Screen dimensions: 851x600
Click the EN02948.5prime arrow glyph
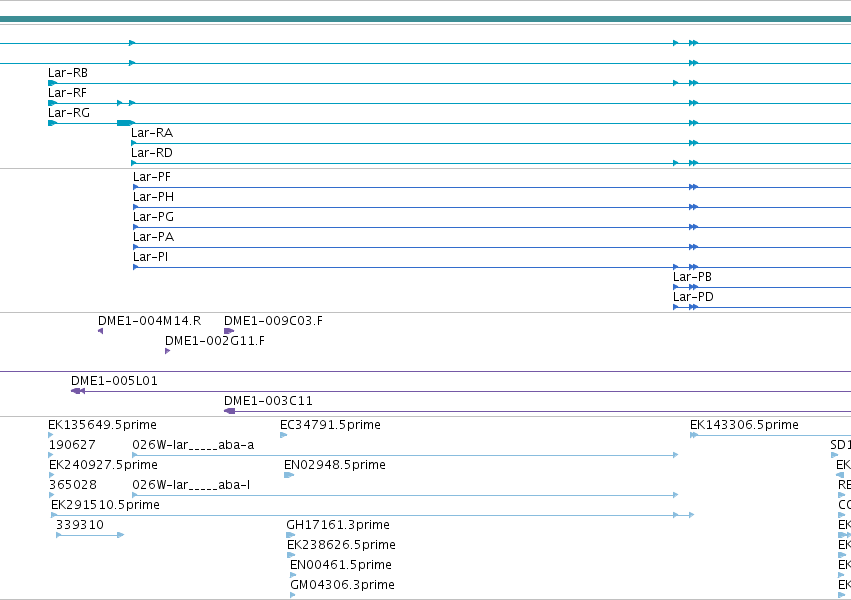[289, 475]
